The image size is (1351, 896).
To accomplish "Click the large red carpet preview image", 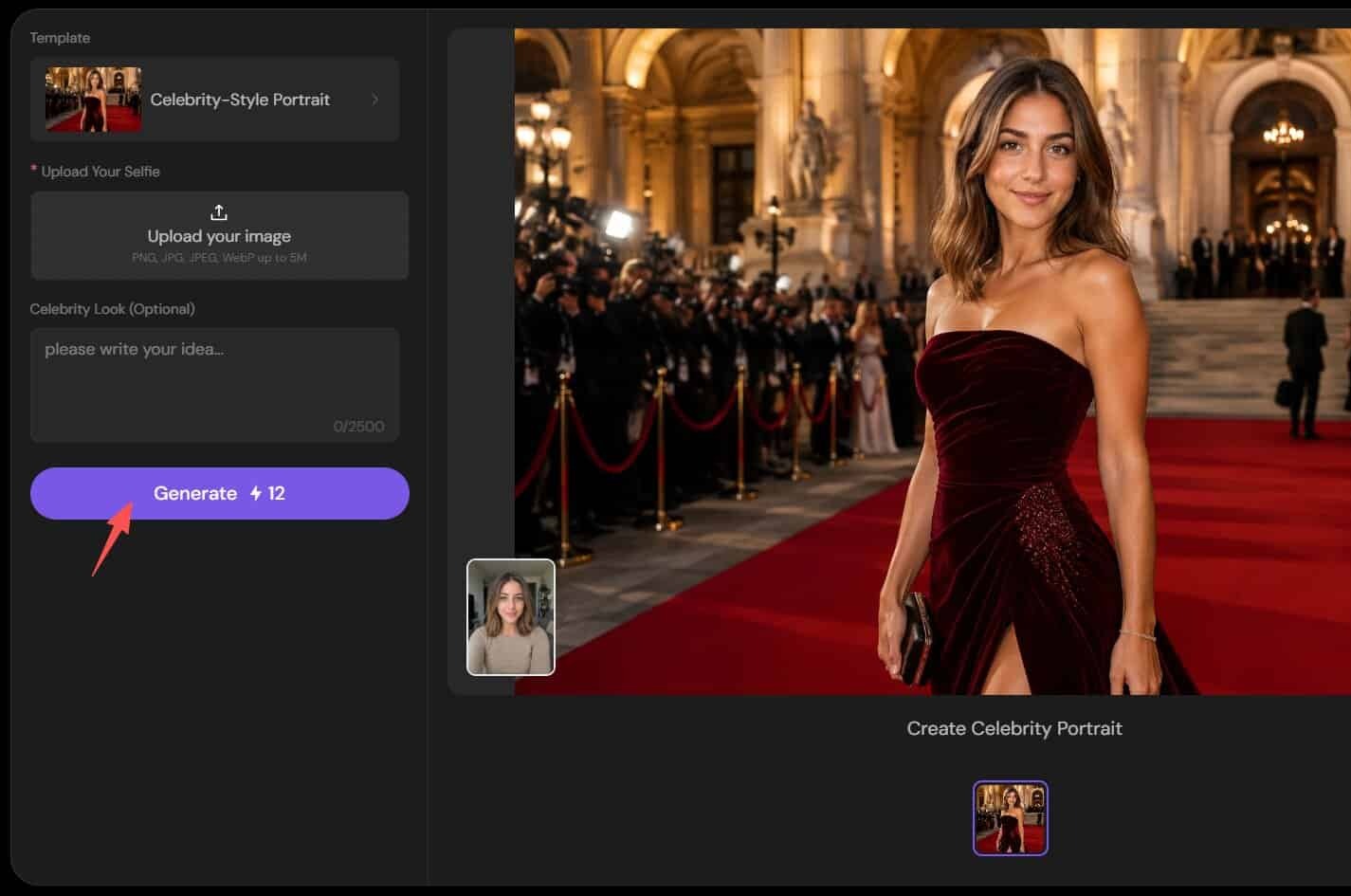I will 932,361.
